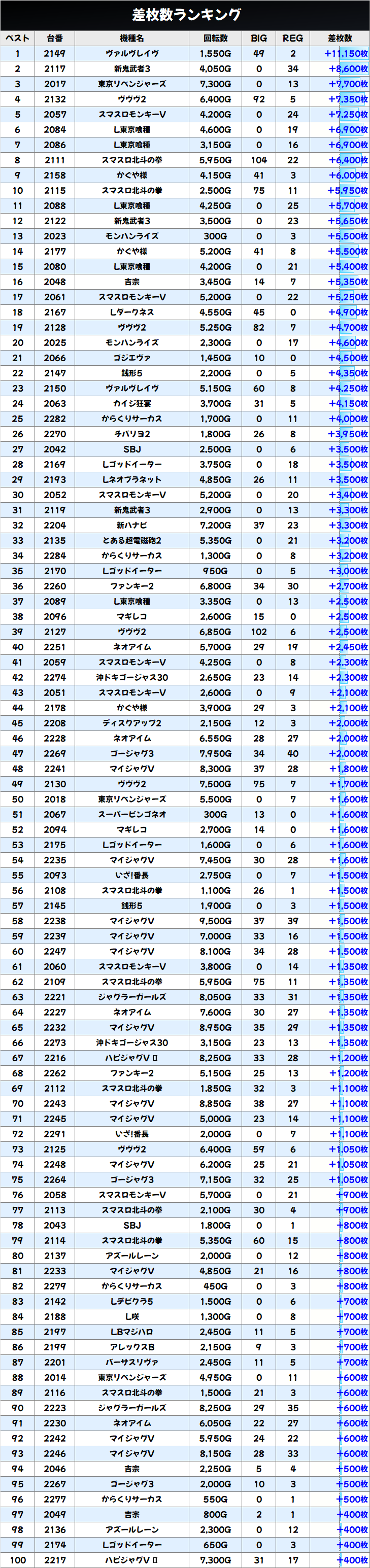
Task: Select the +11,150枚 value in the top row
Action: [346, 54]
